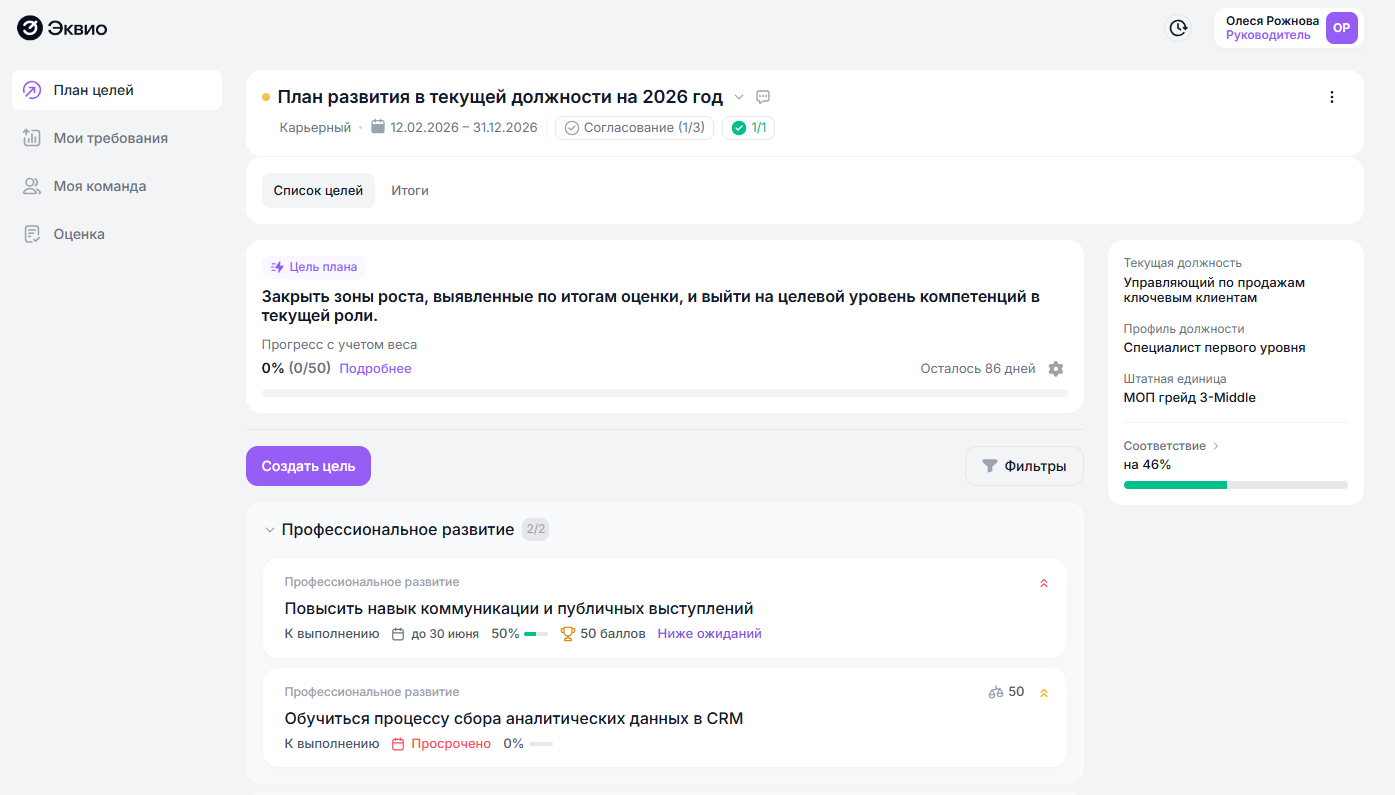
Task: Click the green Соответствие 46% progress bar
Action: tap(1235, 485)
